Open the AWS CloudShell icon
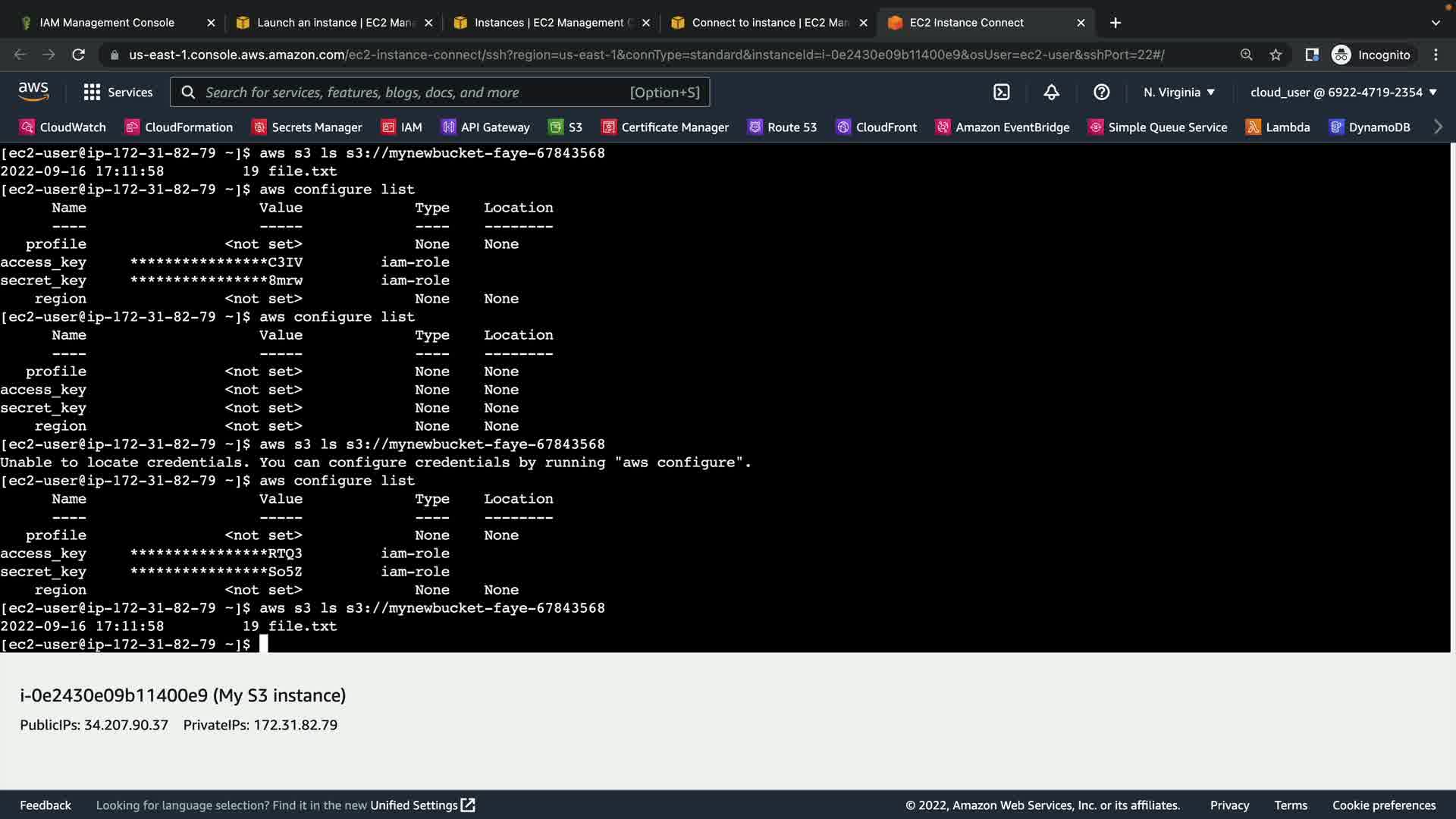Viewport: 1456px width, 819px height. 1002,92
